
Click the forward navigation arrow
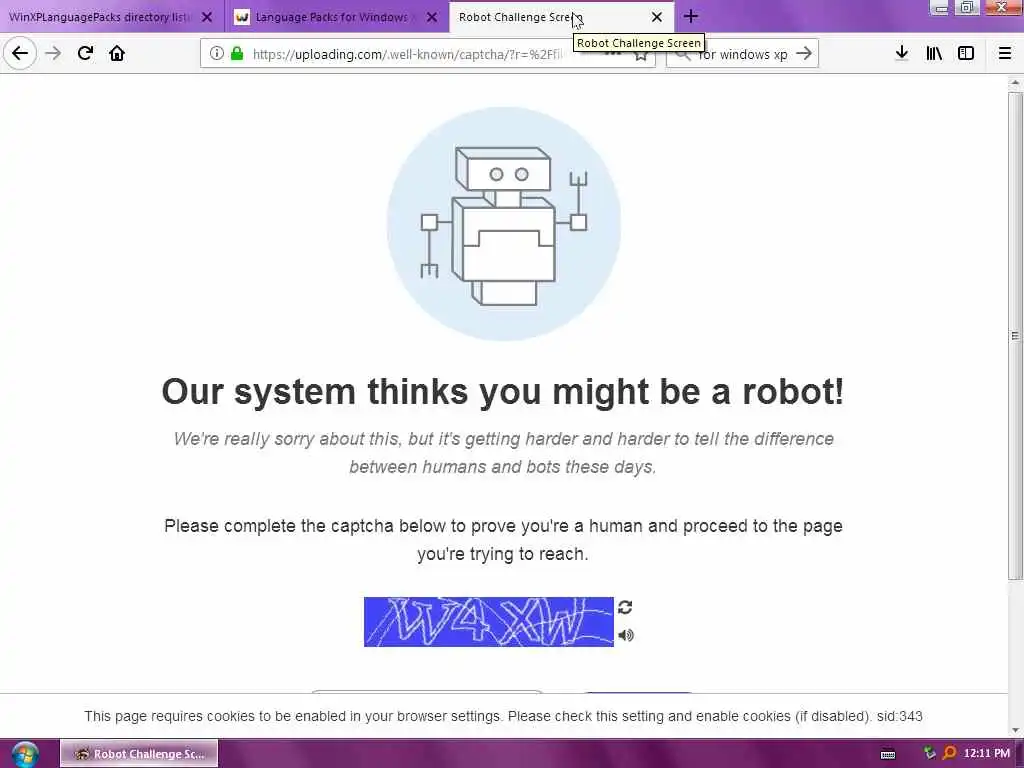click(x=53, y=53)
